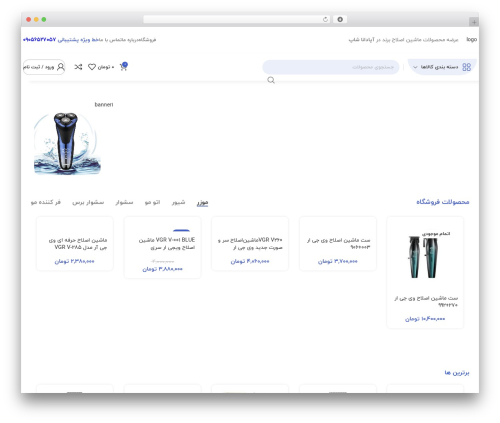500x423 pixels.
Task: Click the برترین ها heading
Action: click(457, 373)
